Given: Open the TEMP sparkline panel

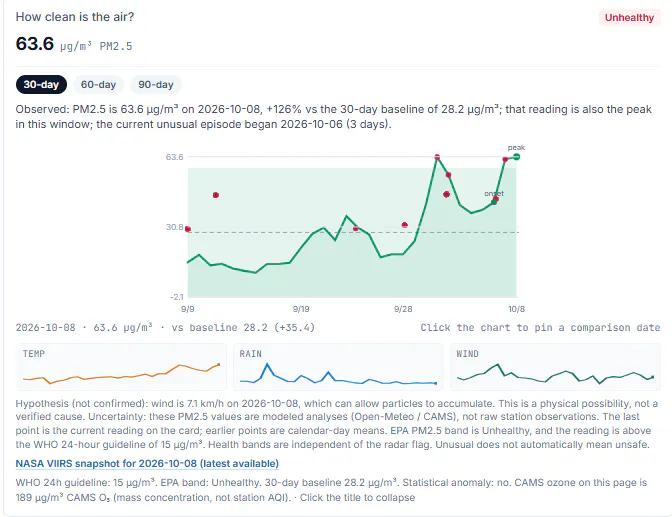Looking at the screenshot, I should (121, 367).
